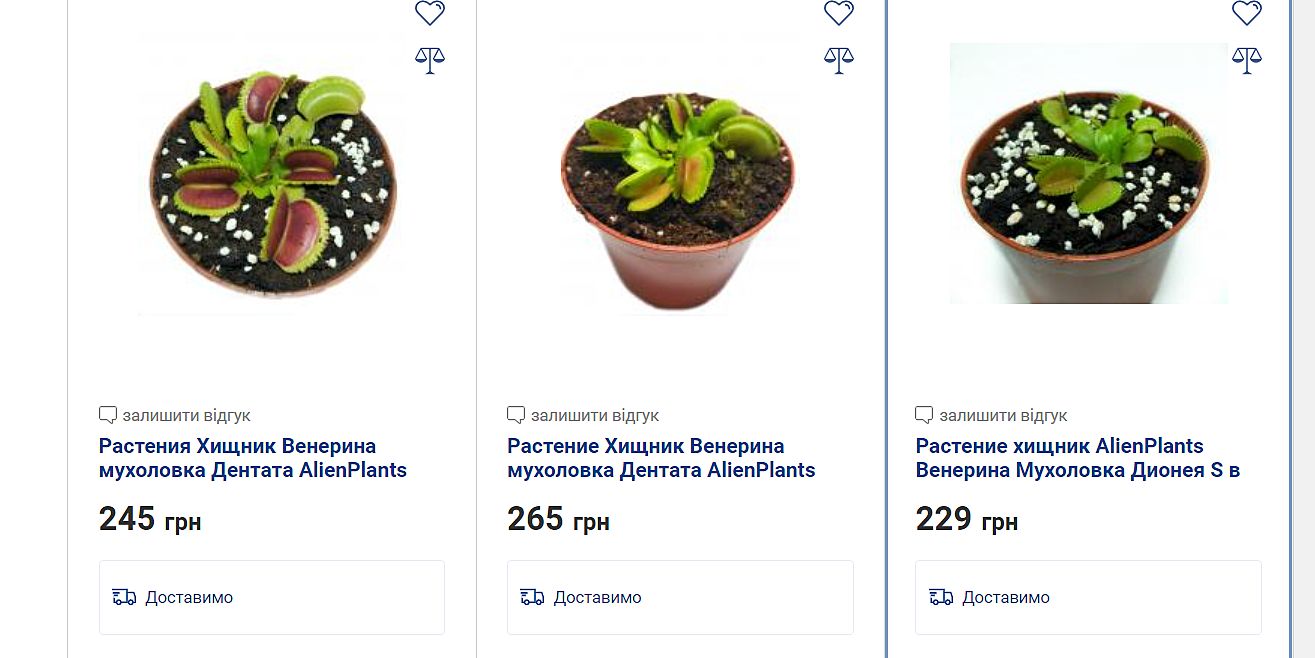Click the delivery truck icon under 265 грн
The image size is (1315, 658).
click(x=532, y=597)
